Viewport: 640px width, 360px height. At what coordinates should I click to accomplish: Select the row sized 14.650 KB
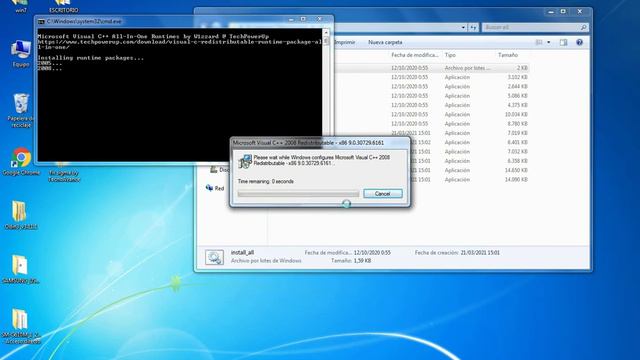pos(469,170)
